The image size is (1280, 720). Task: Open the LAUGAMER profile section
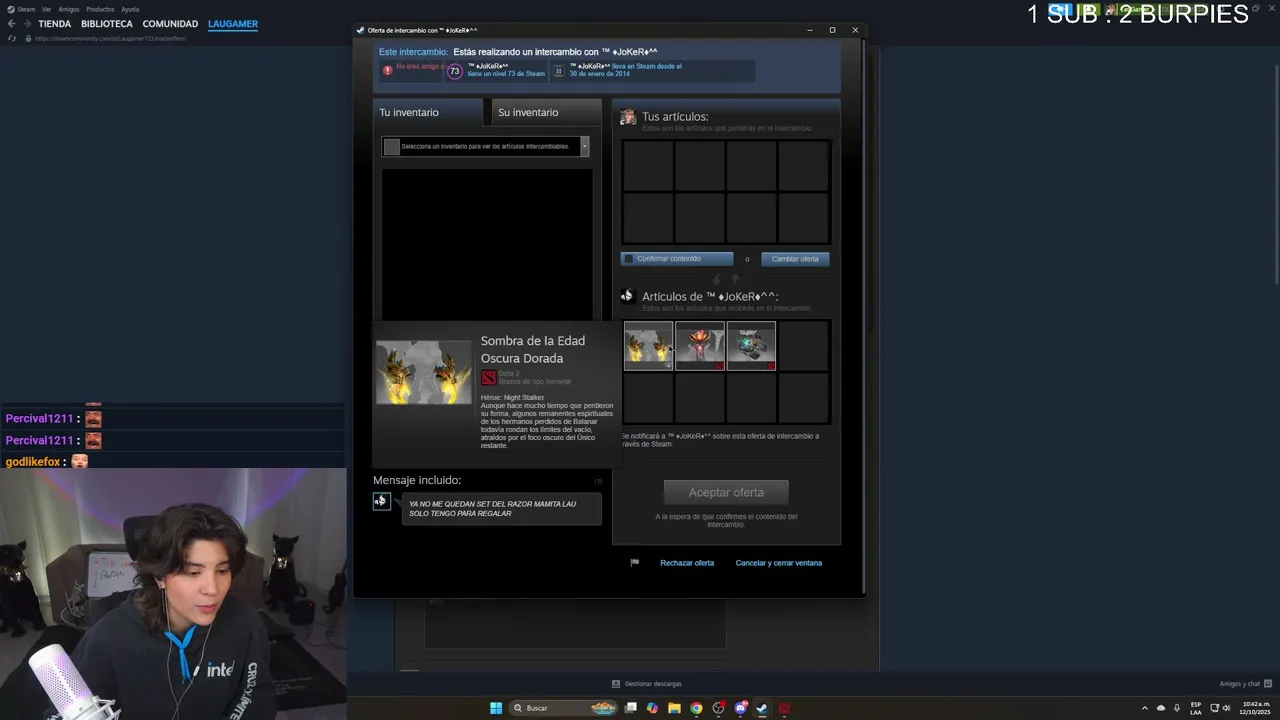tap(233, 24)
